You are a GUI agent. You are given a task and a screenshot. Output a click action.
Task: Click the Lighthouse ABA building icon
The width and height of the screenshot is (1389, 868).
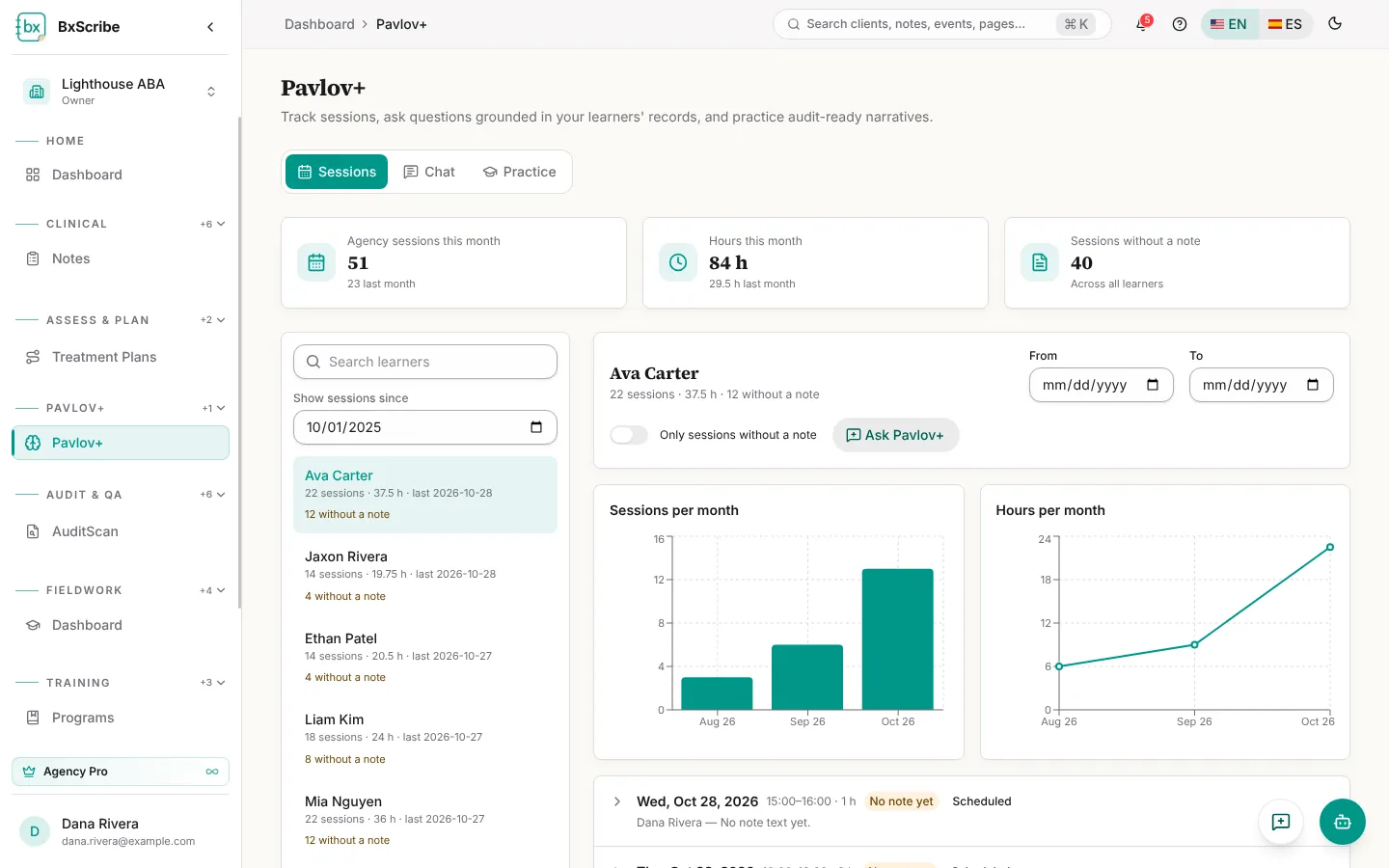pos(37,92)
